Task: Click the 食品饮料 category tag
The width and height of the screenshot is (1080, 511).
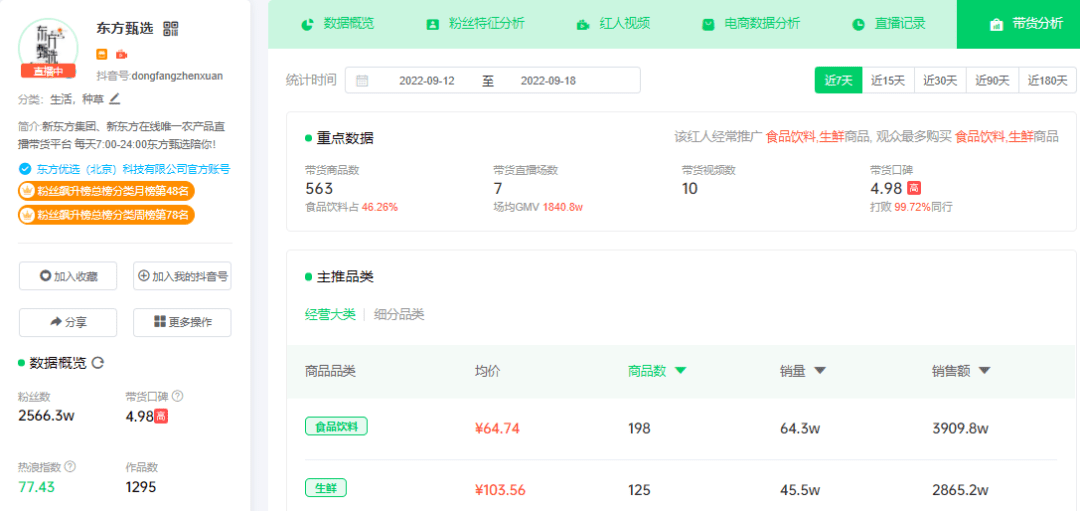Action: point(336,427)
